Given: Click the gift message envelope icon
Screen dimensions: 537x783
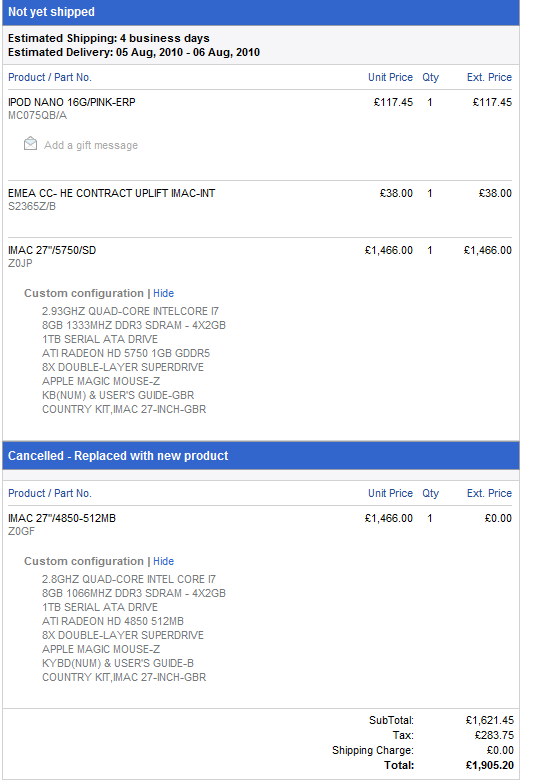Looking at the screenshot, I should 30,144.
